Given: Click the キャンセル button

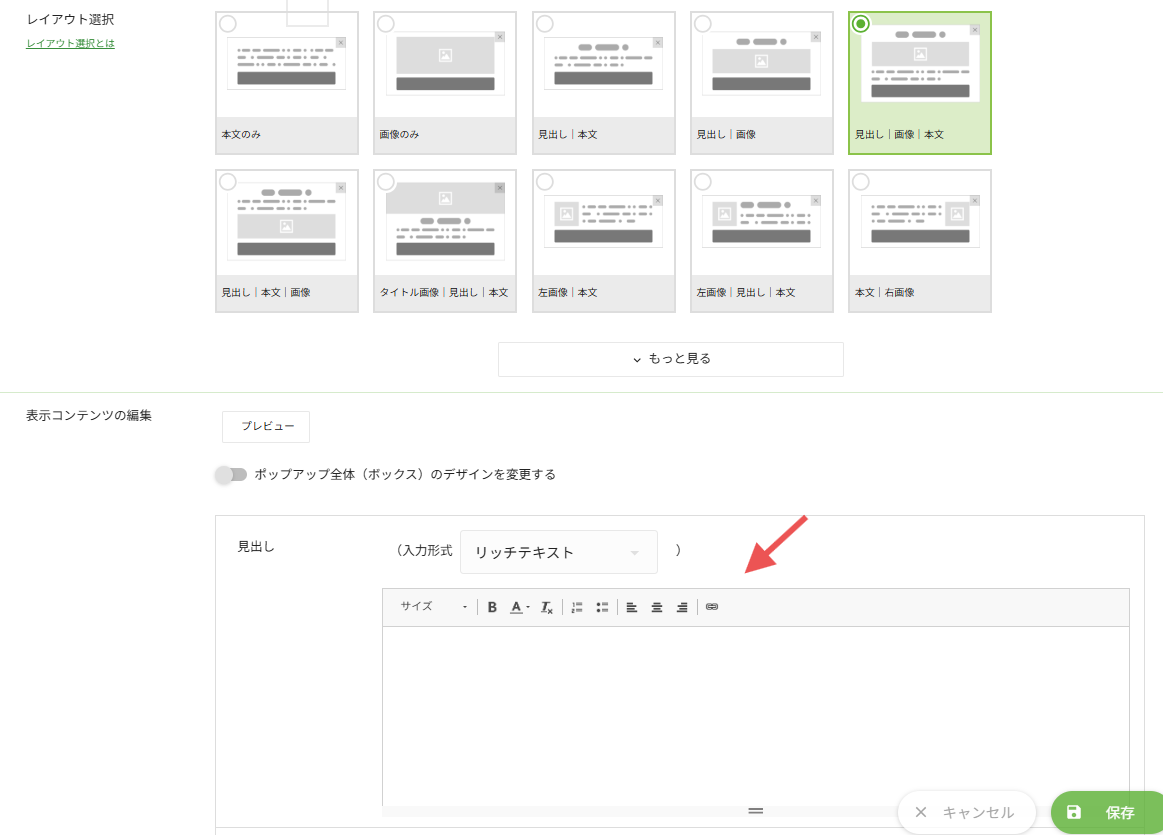Looking at the screenshot, I should coord(966,812).
